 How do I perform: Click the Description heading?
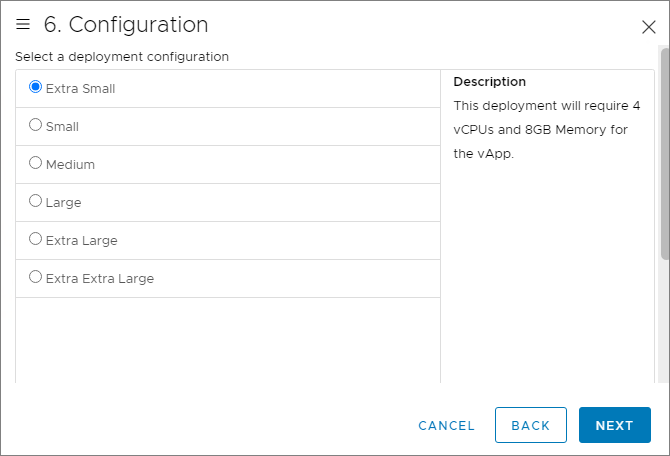[489, 82]
